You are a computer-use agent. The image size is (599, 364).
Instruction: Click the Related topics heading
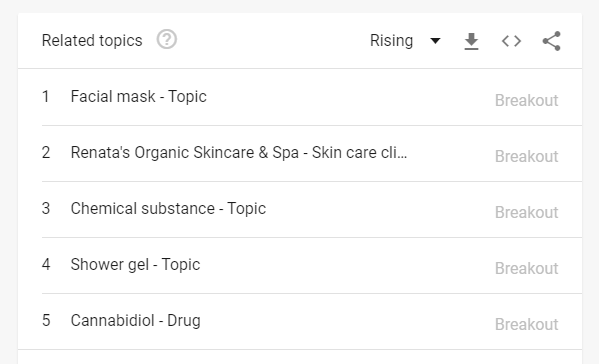[92, 40]
